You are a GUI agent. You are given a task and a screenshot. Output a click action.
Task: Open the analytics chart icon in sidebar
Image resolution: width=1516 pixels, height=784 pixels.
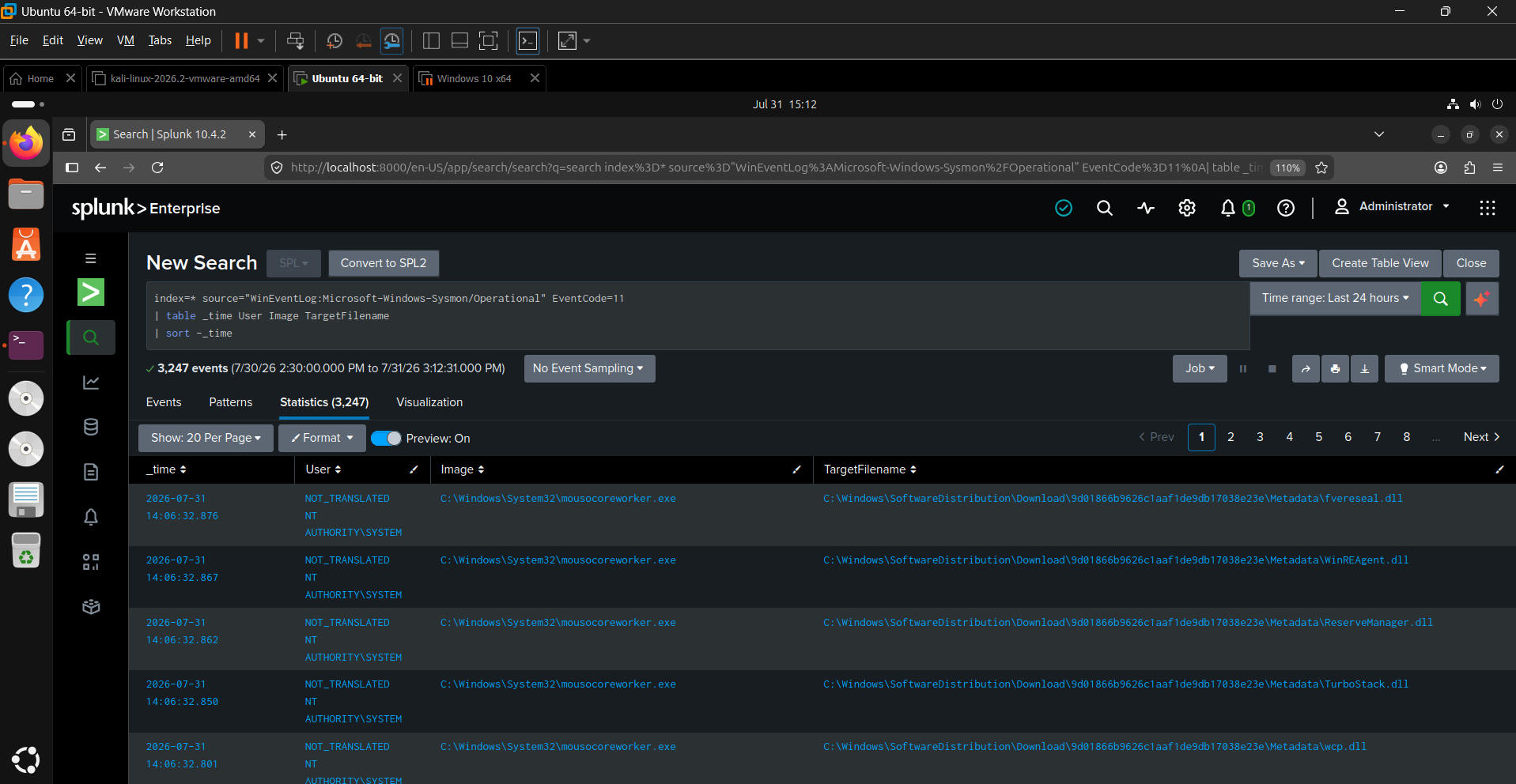91,383
